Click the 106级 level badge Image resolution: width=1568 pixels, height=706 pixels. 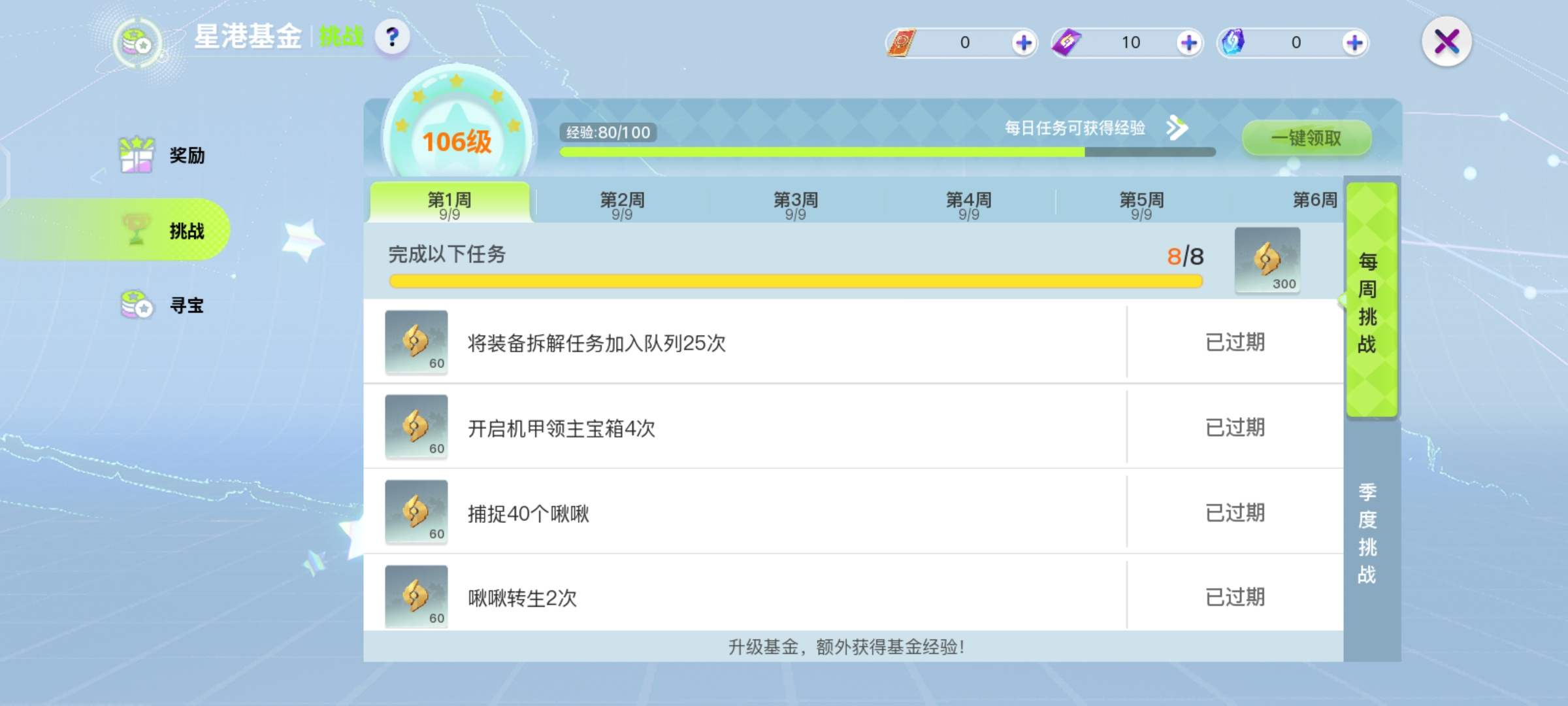457,140
